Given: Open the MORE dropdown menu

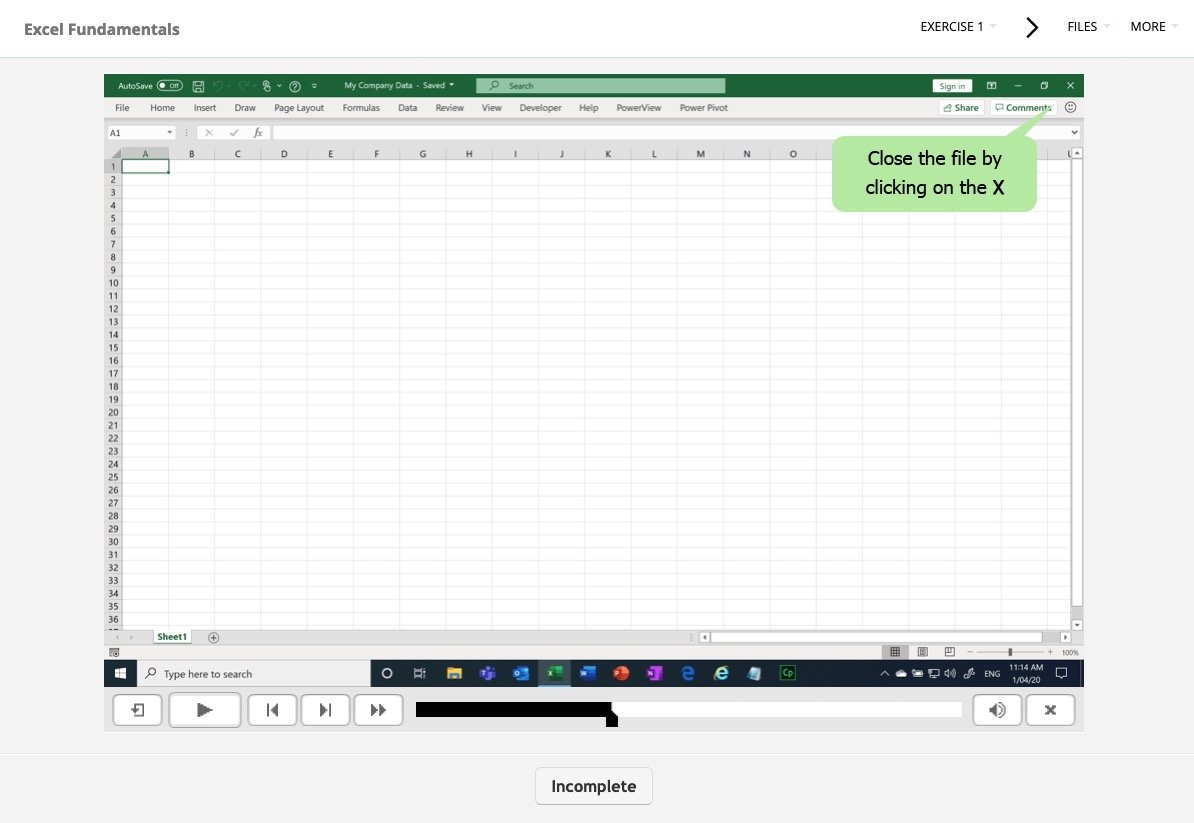Looking at the screenshot, I should [x=1153, y=27].
